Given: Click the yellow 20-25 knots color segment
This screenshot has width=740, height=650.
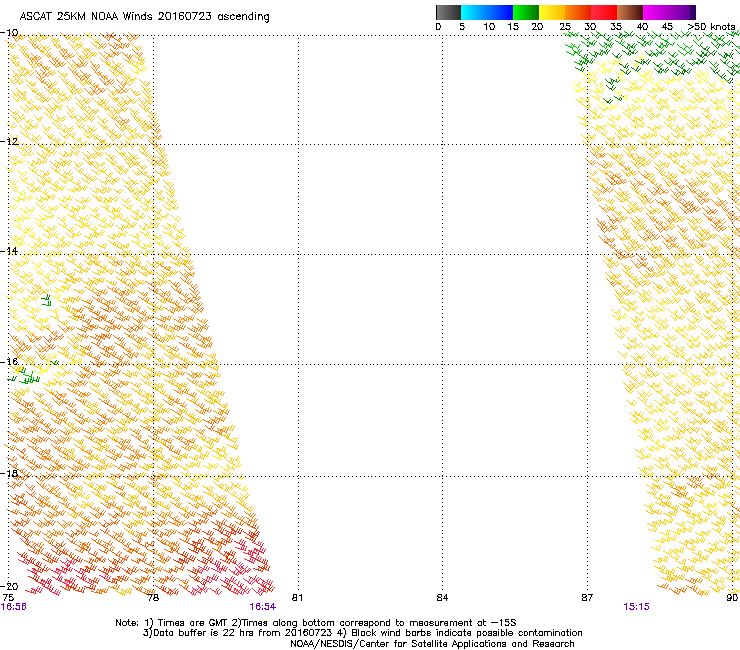Looking at the screenshot, I should 552,12.
